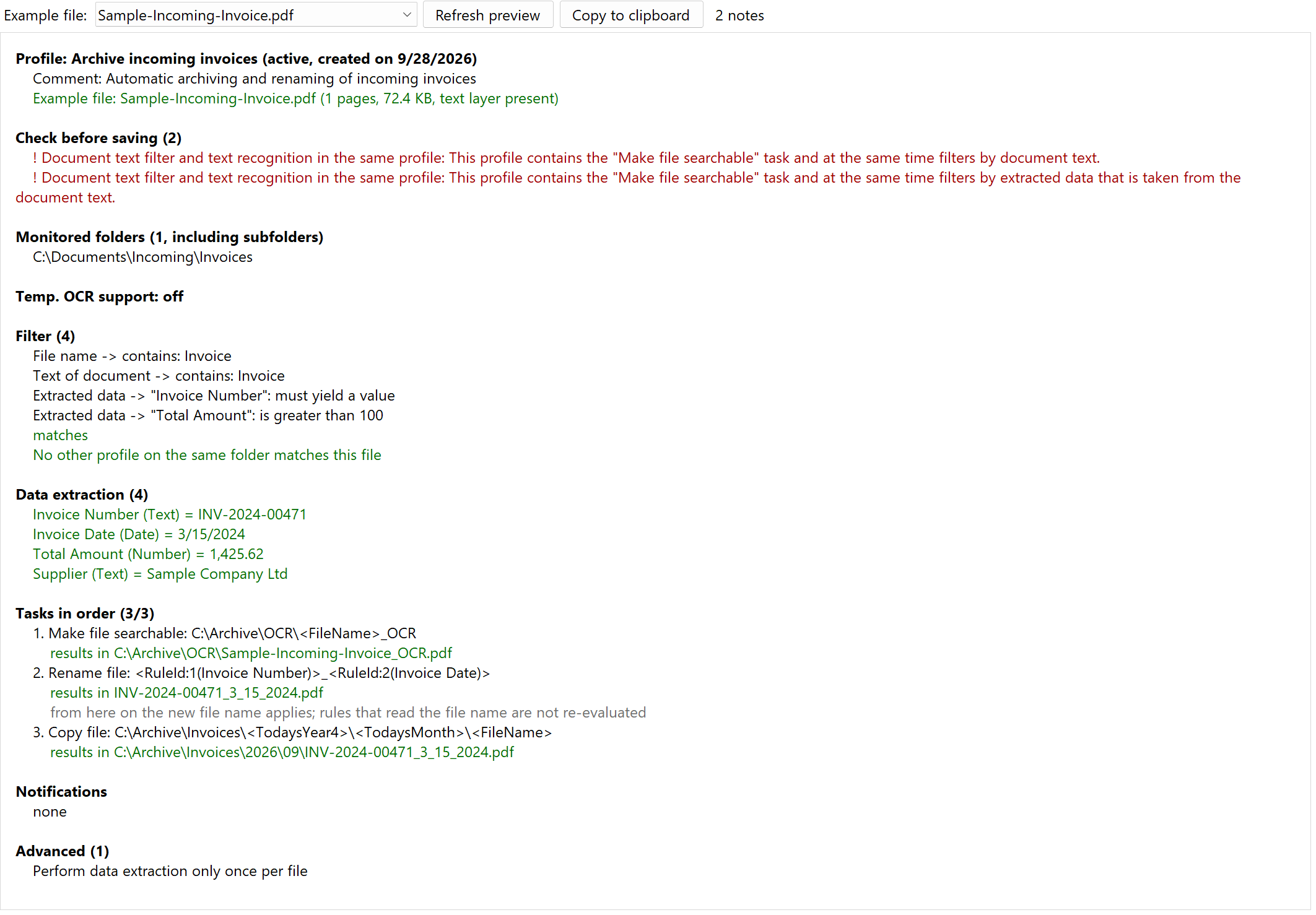The width and height of the screenshot is (1316, 915).
Task: Click 'Supplier (Text) = Sample Company Ltd'
Action: (x=160, y=574)
